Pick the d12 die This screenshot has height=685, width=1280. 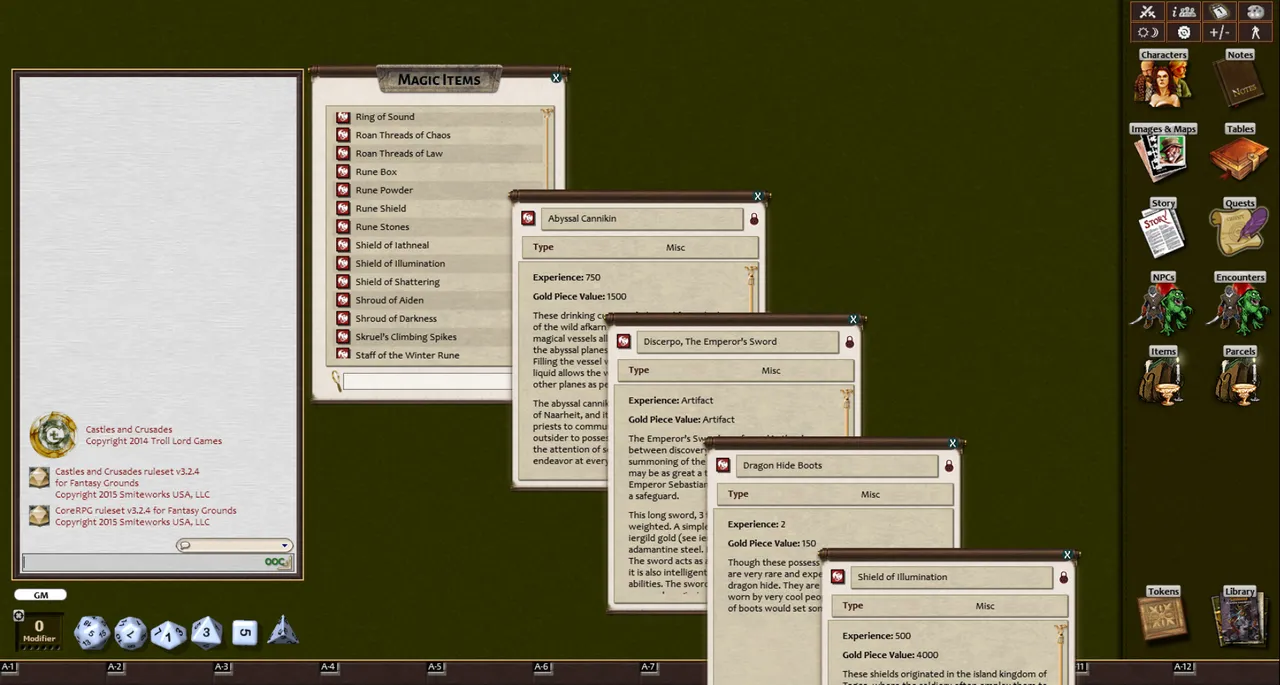point(130,632)
